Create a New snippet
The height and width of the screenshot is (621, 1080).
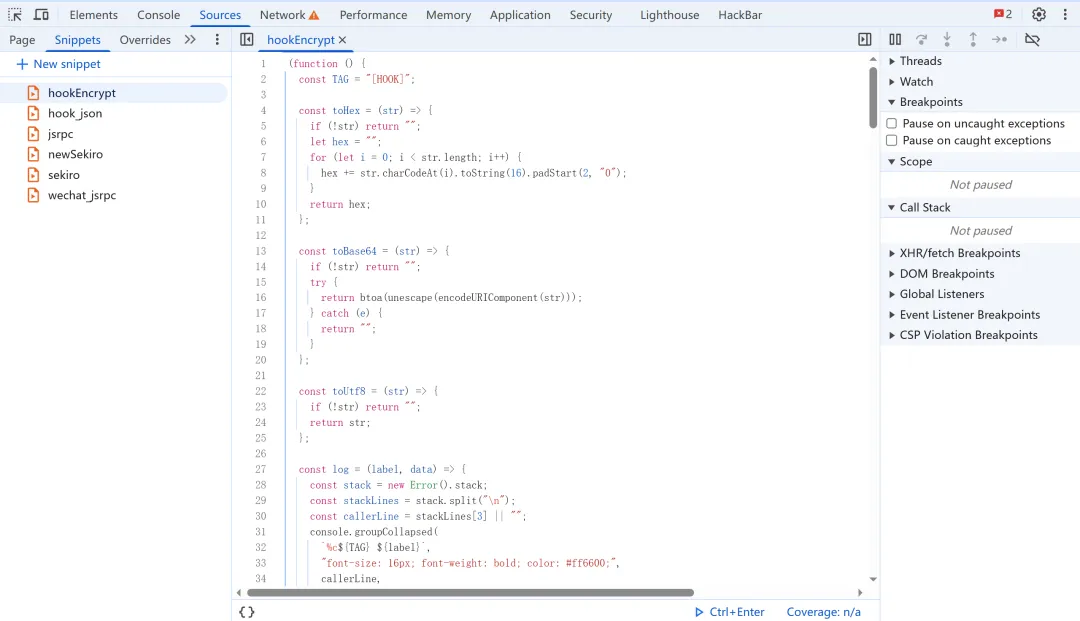tap(59, 64)
